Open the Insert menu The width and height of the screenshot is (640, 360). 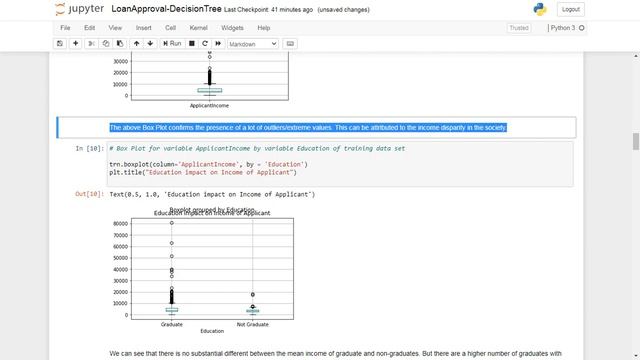point(143,28)
